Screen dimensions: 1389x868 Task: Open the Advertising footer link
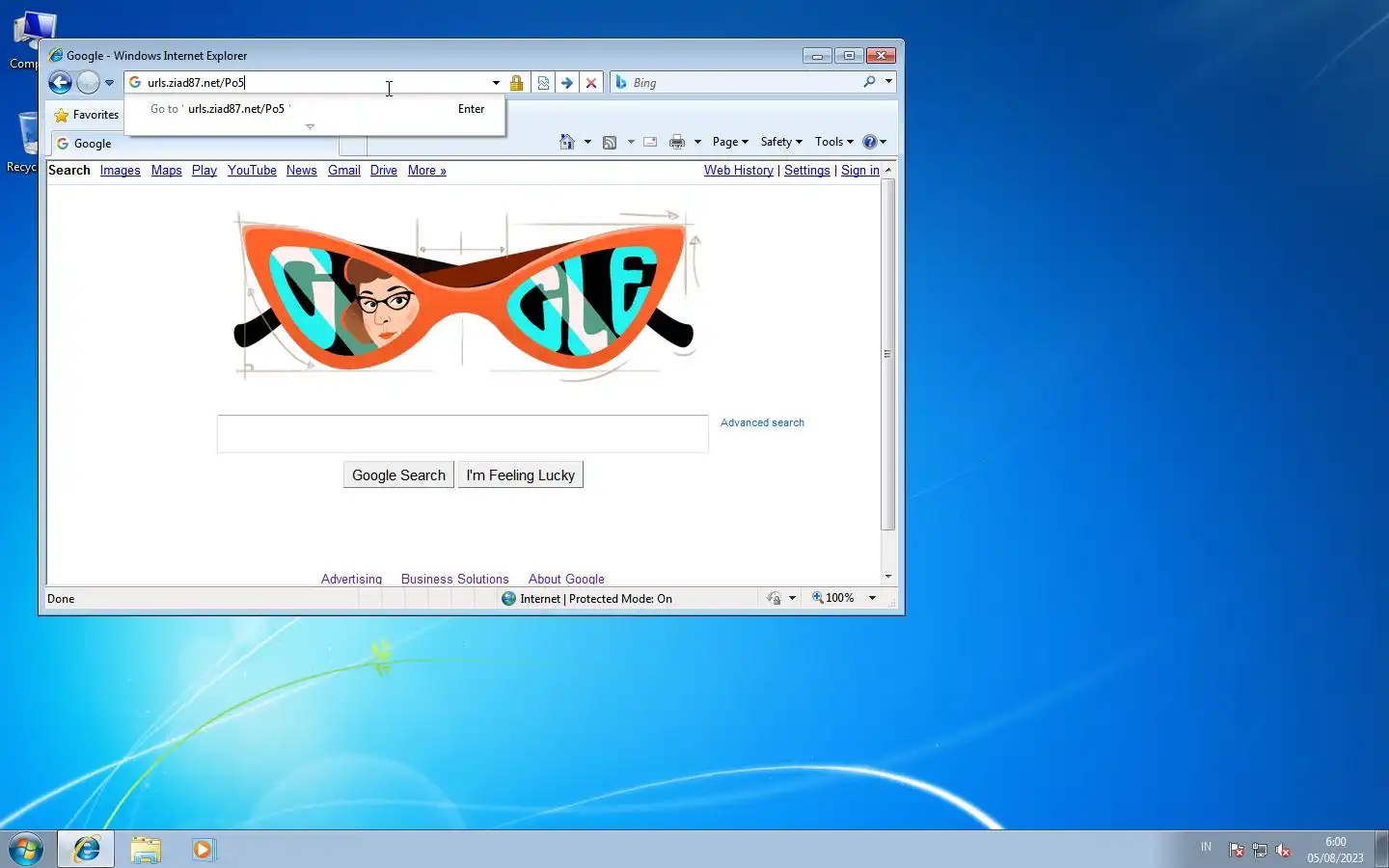351,579
